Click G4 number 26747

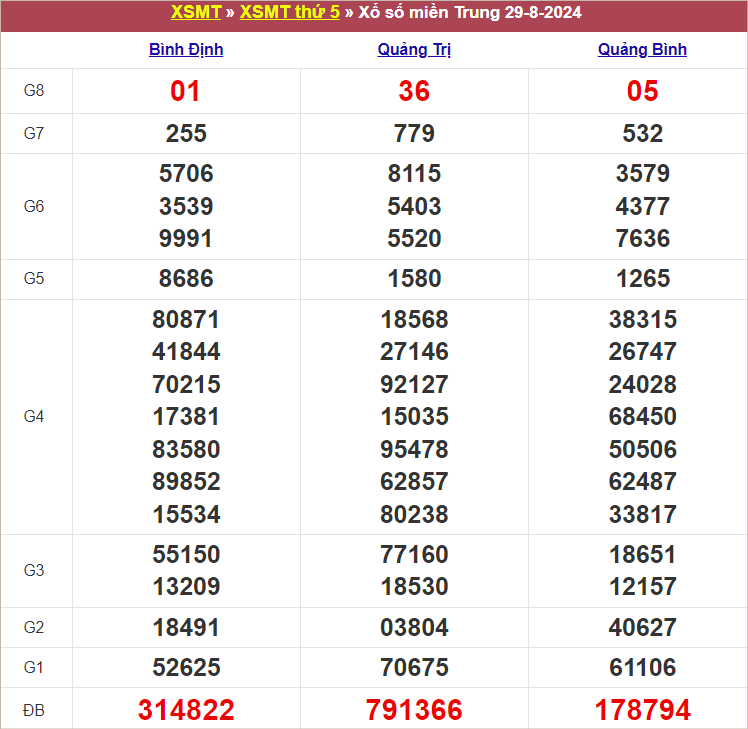[x=643, y=352]
